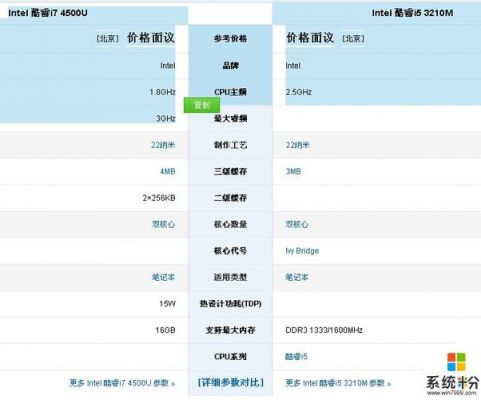Screen dimensions: 481x400
Task: Click the 最大睿频 row header
Action: click(230, 118)
